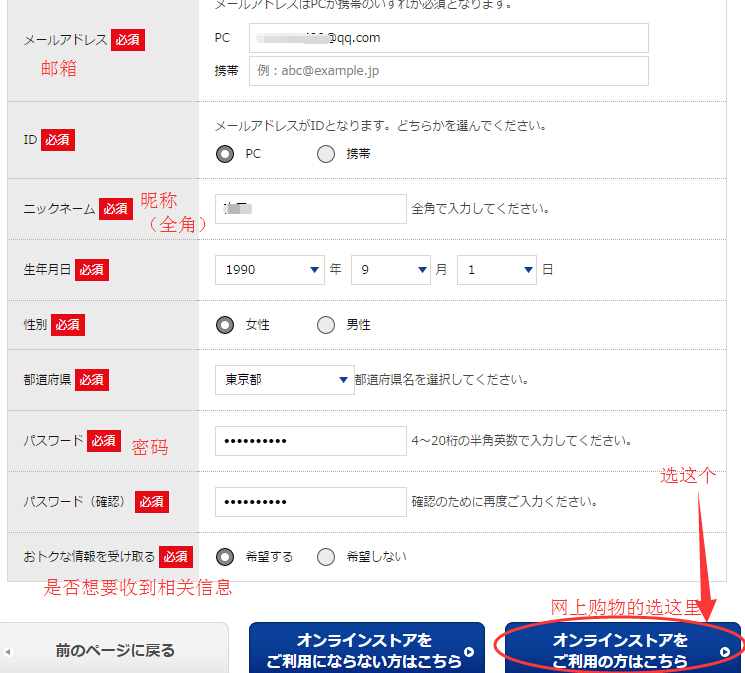
Task: Click the 携帯 mobile email address field
Action: (448, 71)
